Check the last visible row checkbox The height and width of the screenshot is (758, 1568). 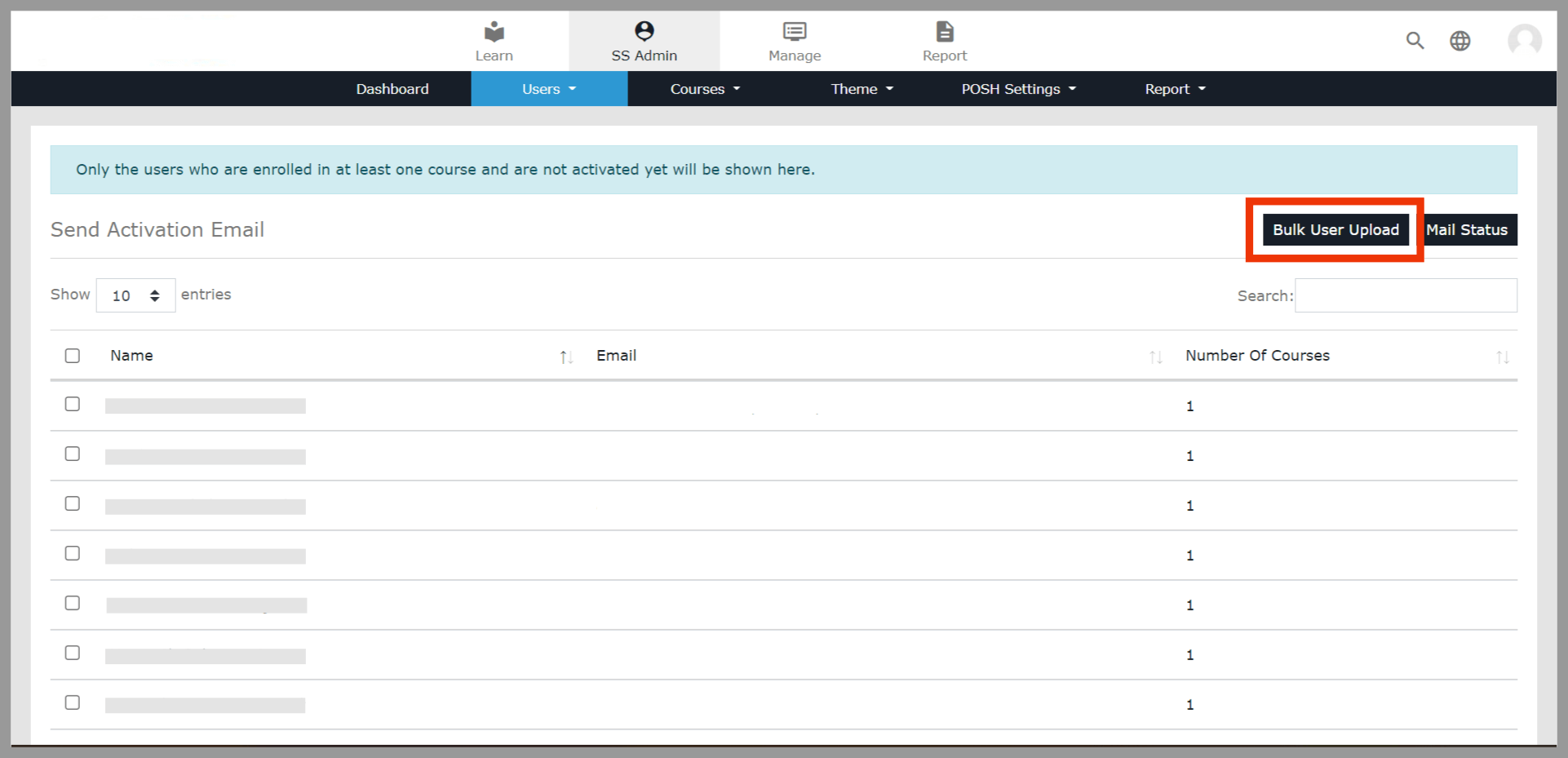[x=73, y=703]
